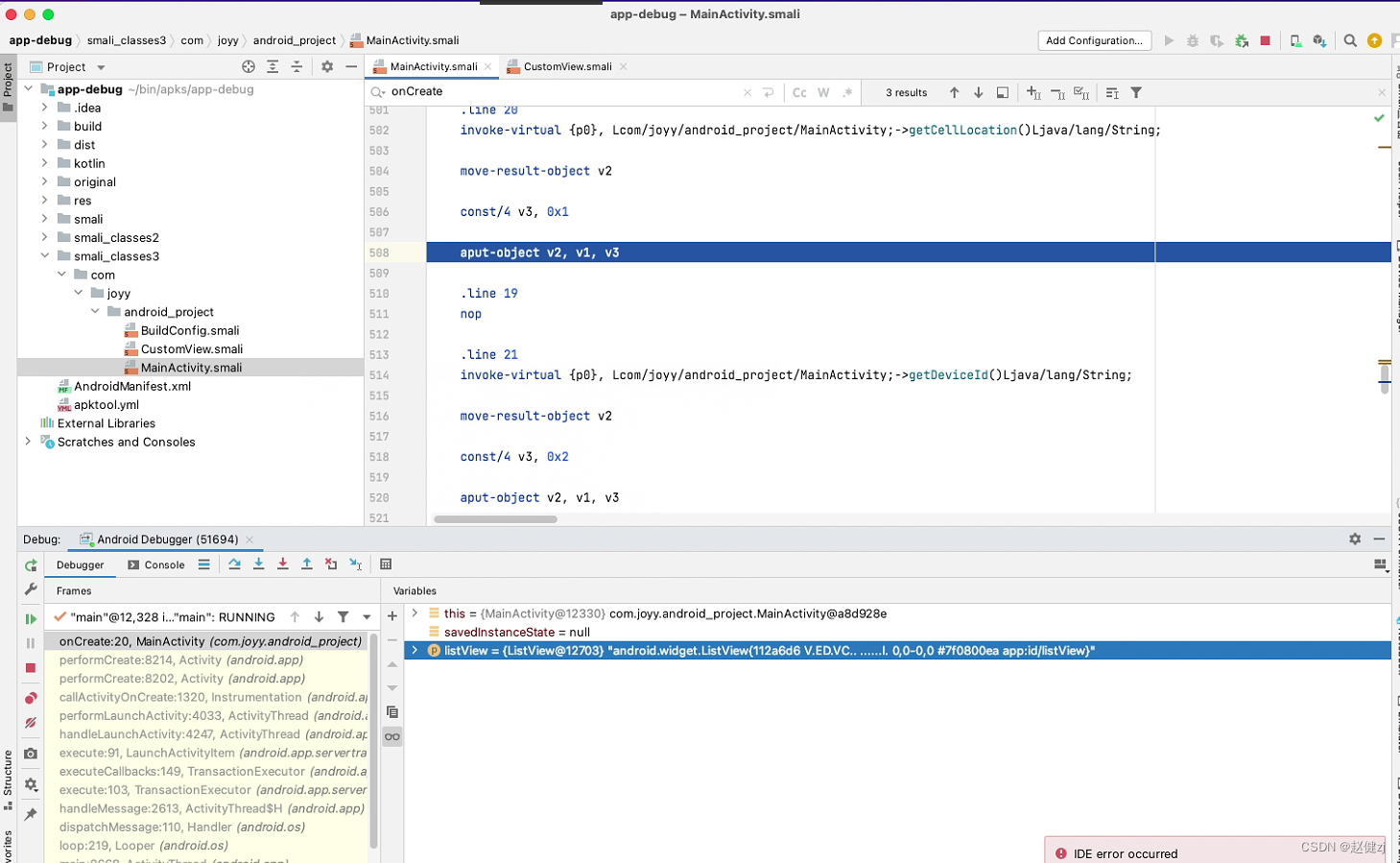Toggle Regex option in search bar
The image size is (1400, 863).
[x=847, y=92]
